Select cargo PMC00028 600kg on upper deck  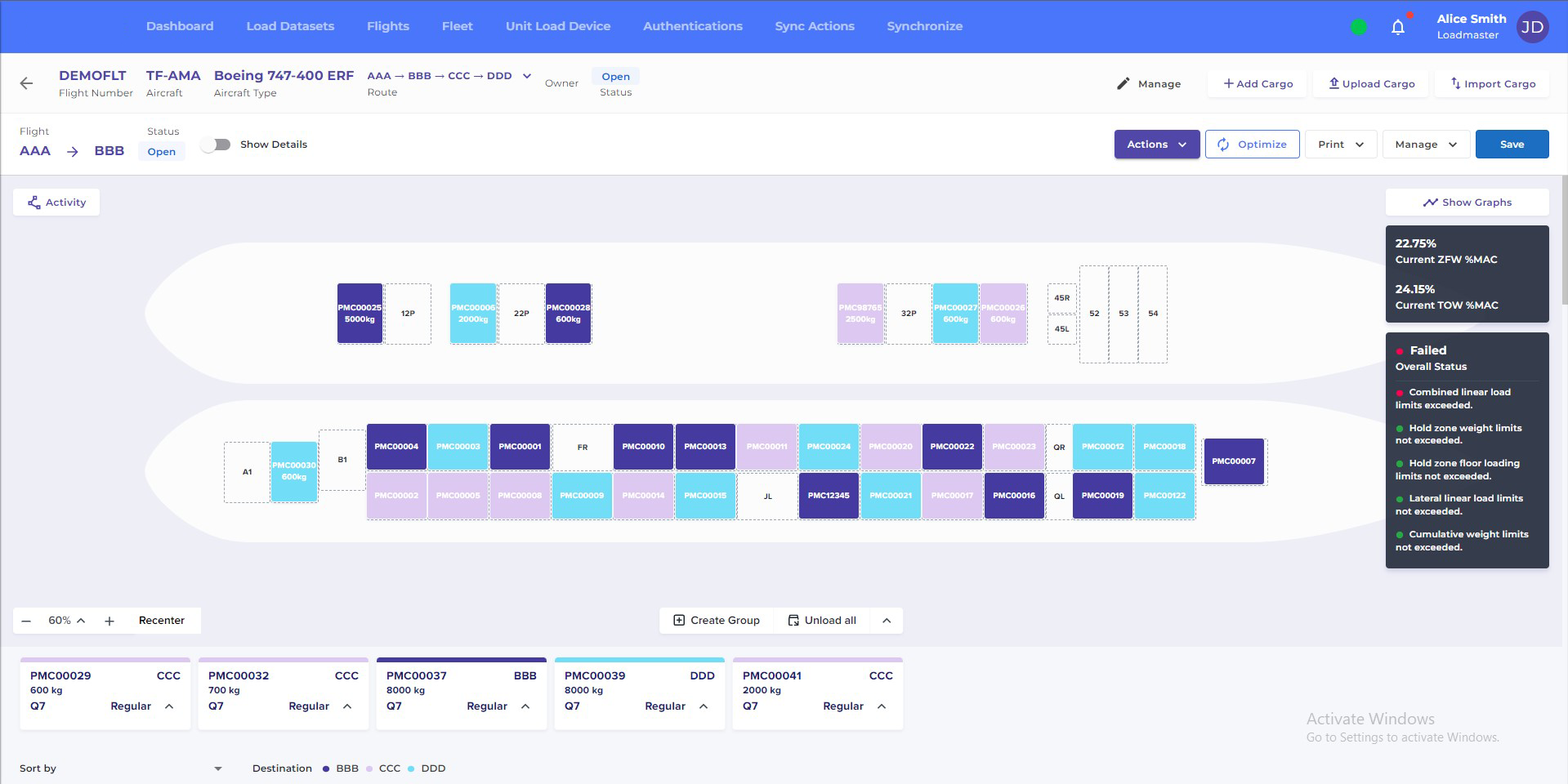(x=568, y=314)
